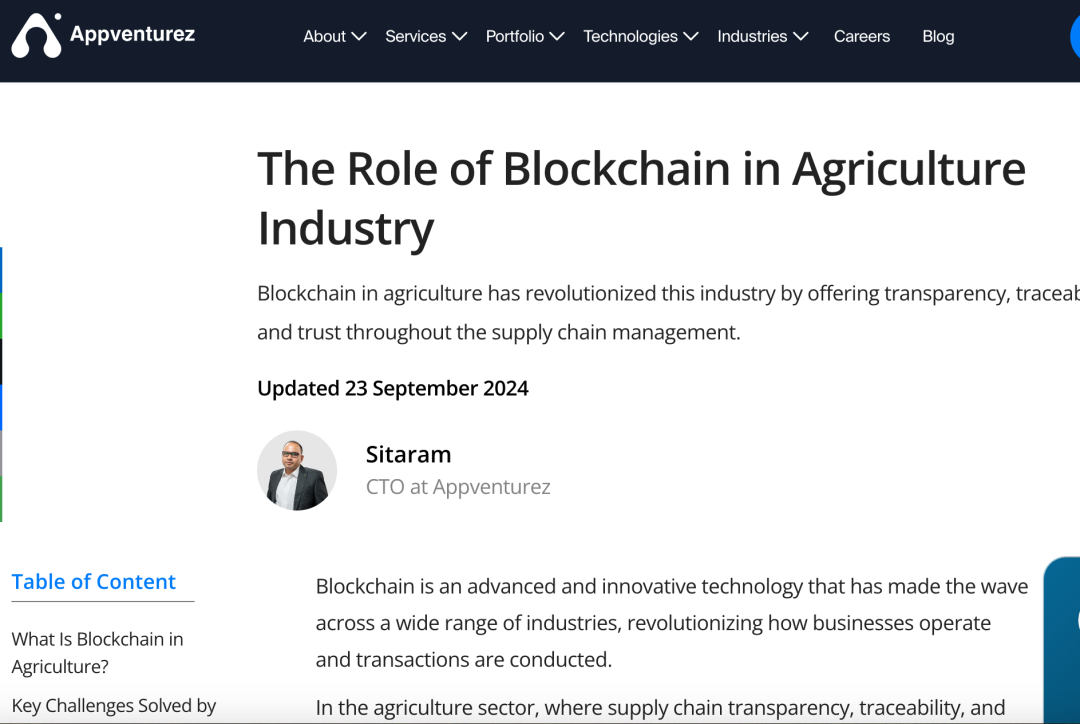Image resolution: width=1080 pixels, height=724 pixels.
Task: Click the author name Sitaram
Action: pos(408,455)
